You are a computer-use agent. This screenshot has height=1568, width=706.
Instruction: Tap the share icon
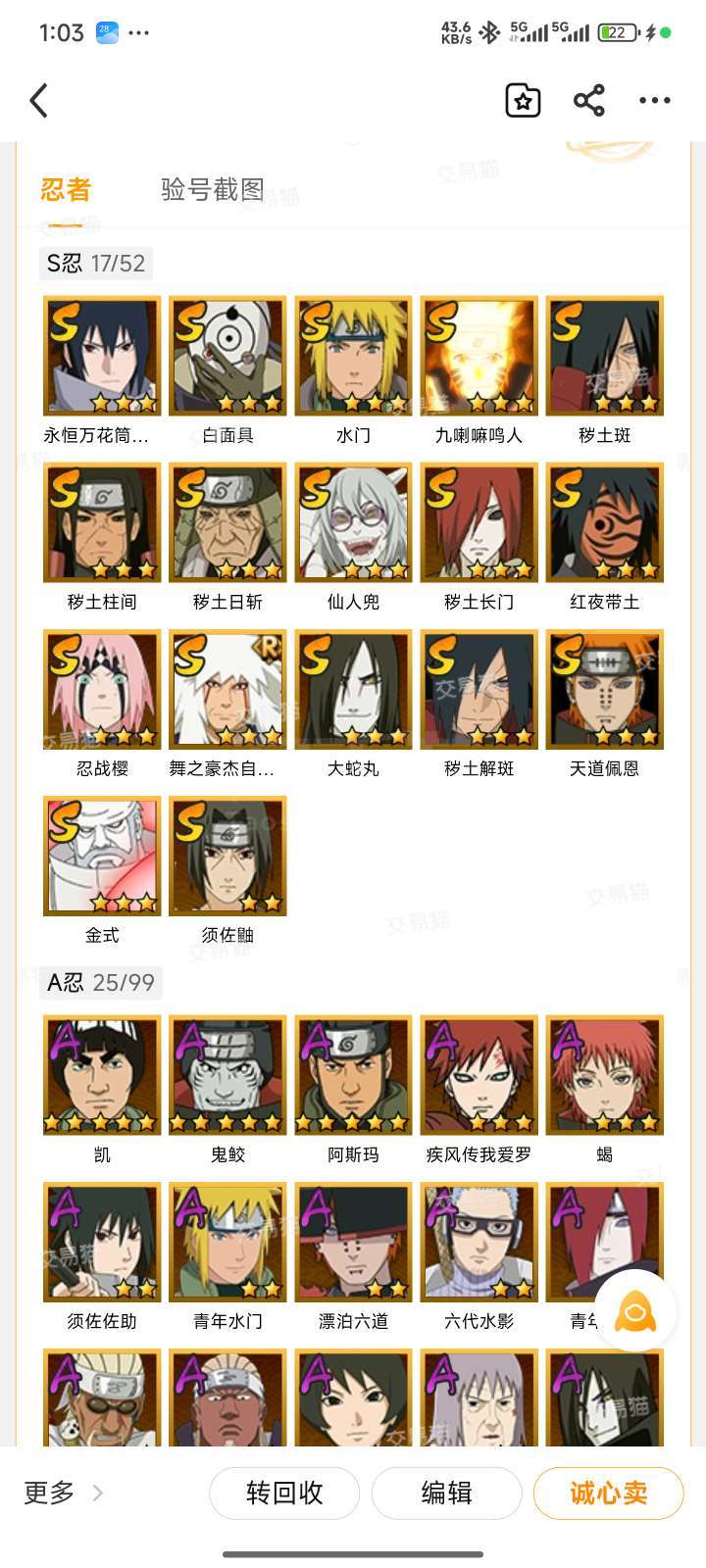[588, 100]
